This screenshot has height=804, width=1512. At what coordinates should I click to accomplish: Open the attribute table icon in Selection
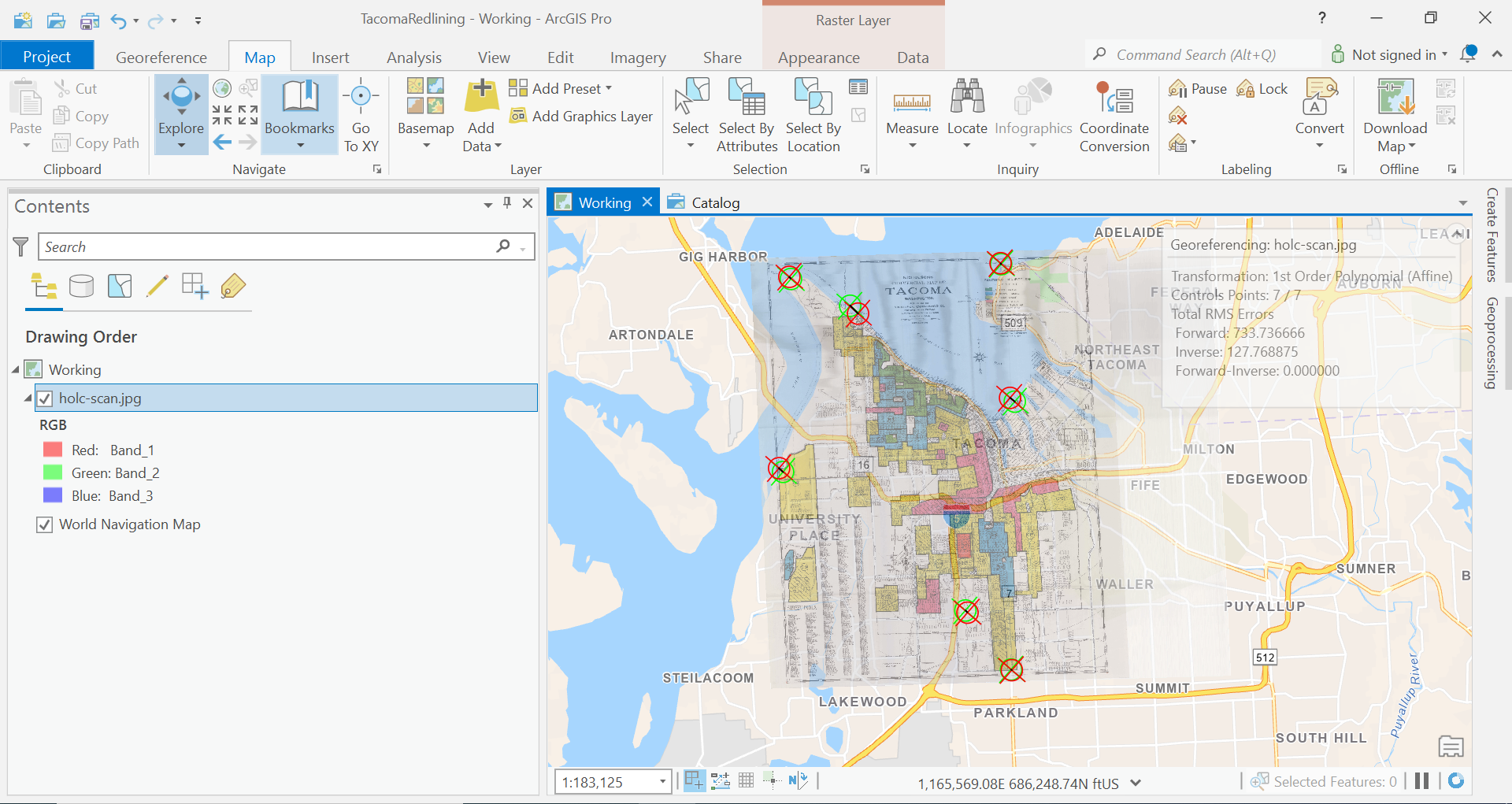[x=858, y=87]
